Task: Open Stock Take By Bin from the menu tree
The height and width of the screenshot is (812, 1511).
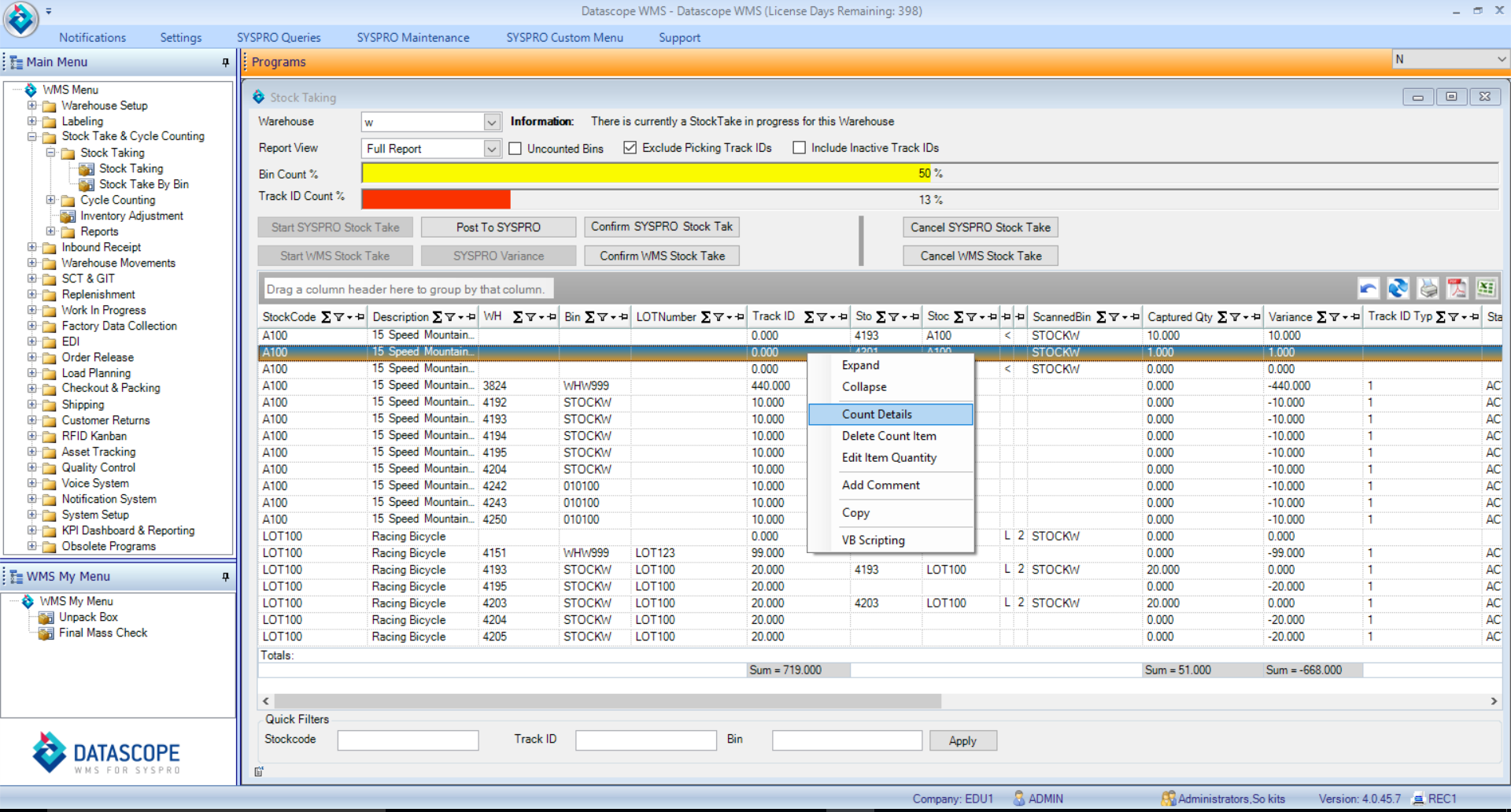Action: [x=144, y=184]
